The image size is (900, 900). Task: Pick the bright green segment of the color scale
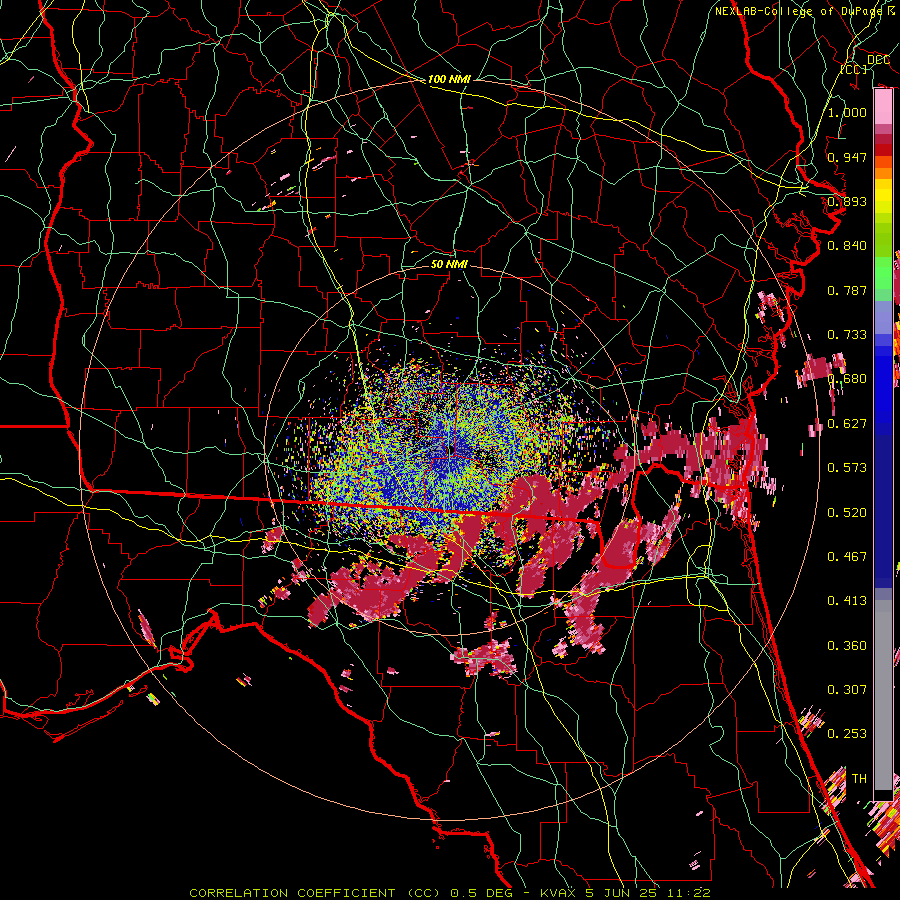point(883,272)
